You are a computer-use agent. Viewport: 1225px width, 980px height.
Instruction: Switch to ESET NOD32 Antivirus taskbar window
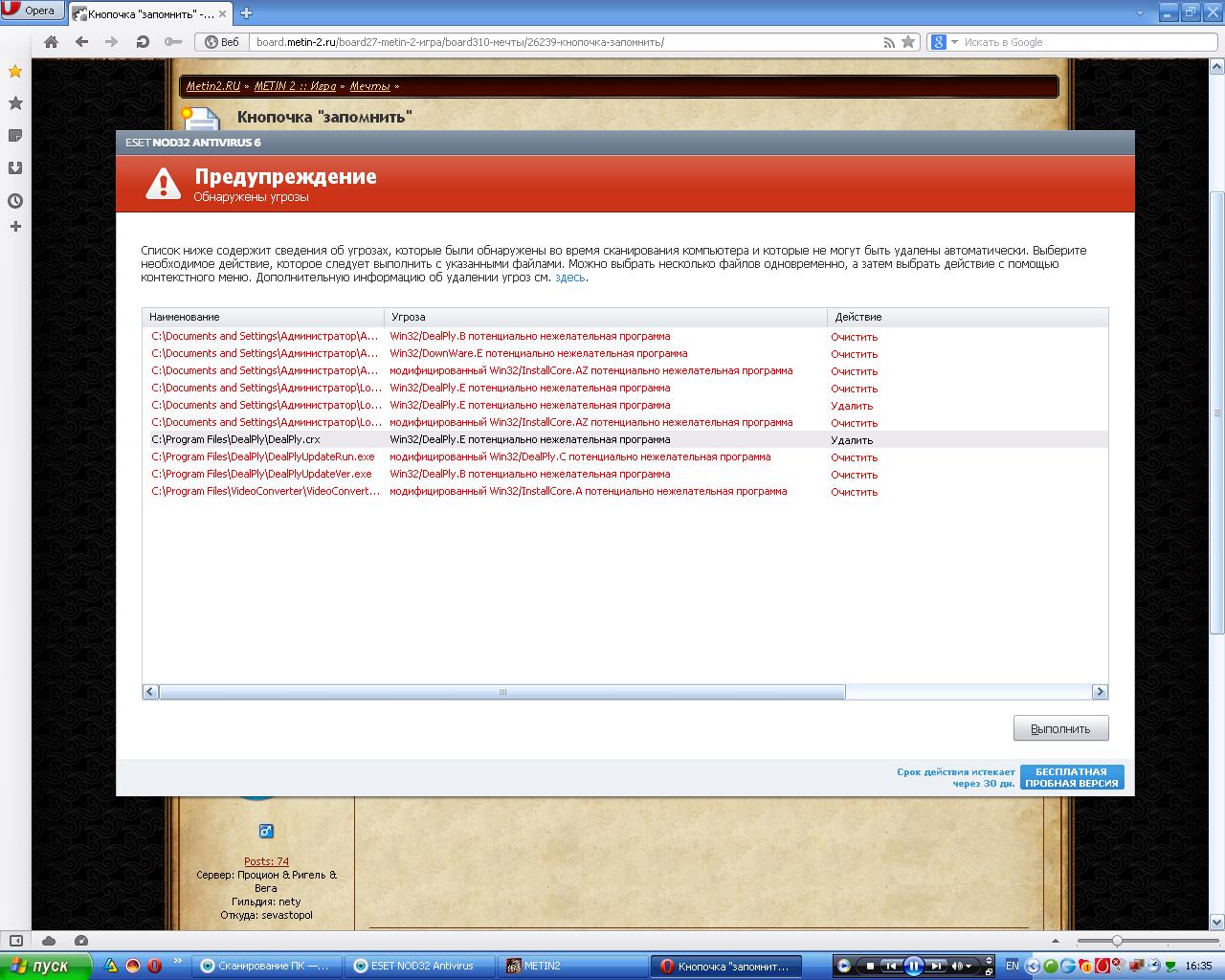418,966
